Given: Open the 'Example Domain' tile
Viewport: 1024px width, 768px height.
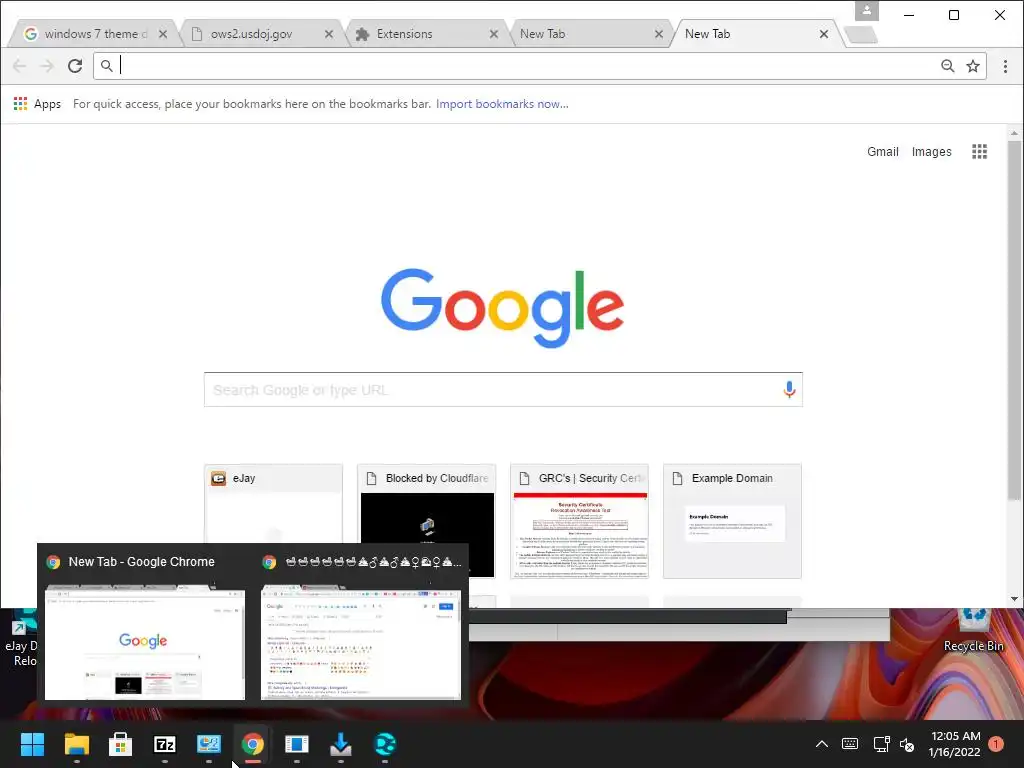Looking at the screenshot, I should (x=732, y=521).
